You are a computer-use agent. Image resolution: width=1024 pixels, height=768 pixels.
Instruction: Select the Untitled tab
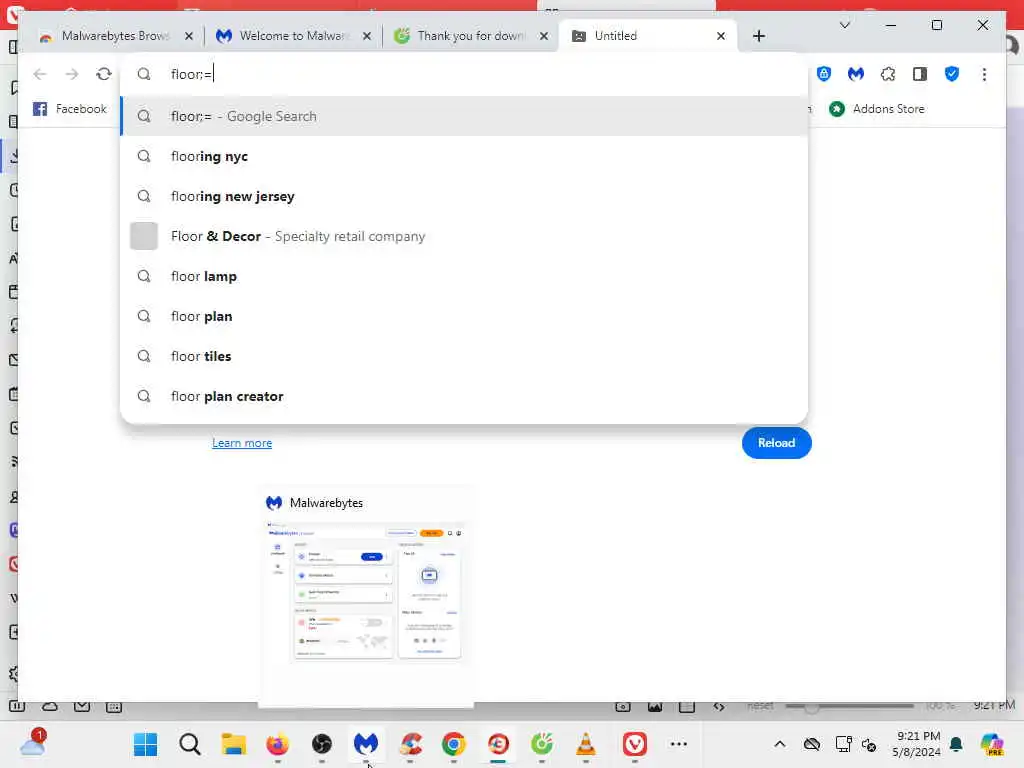click(647, 36)
